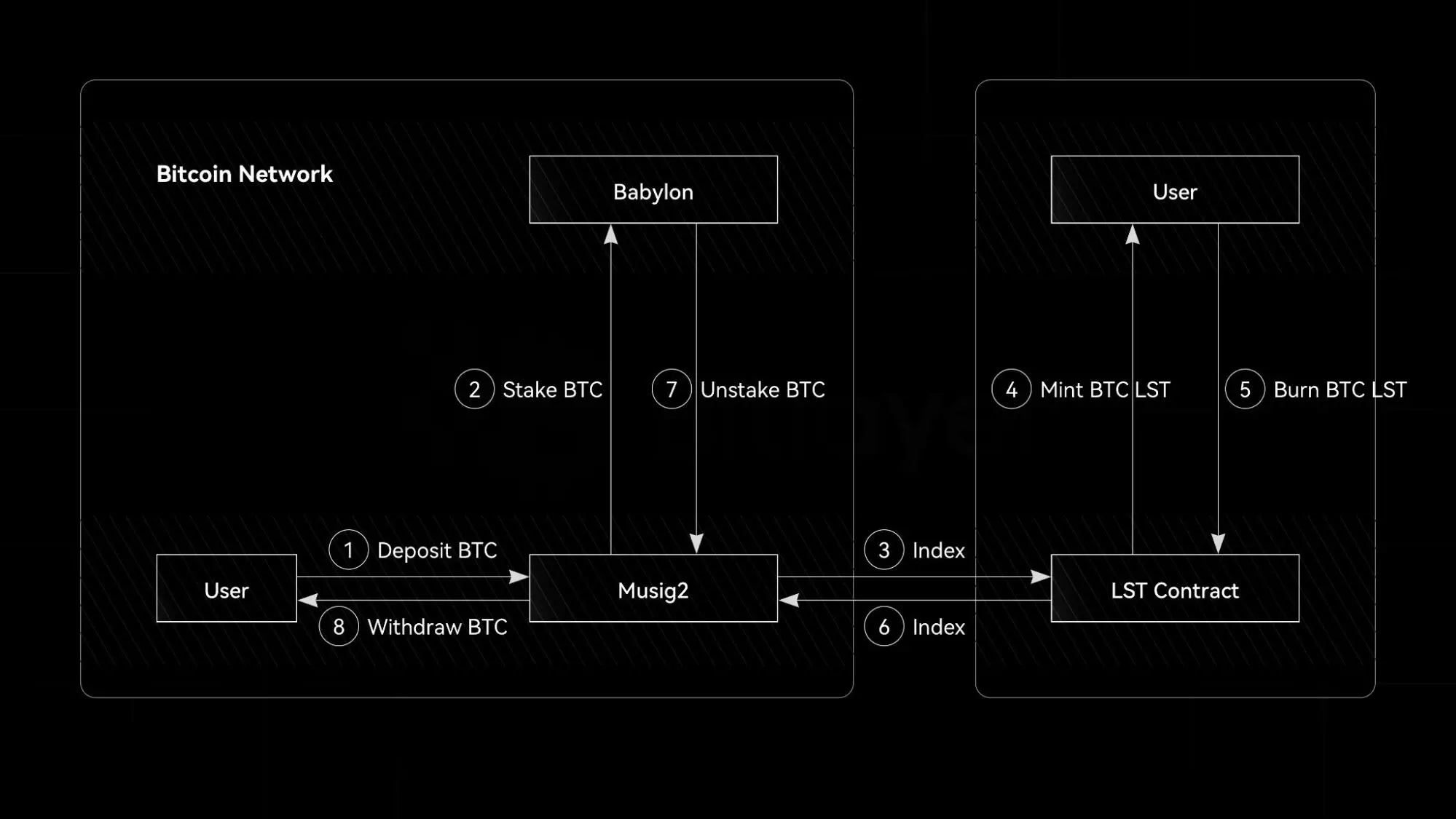Click the User node on the right side
Viewport: 1456px width, 819px height.
tap(1175, 191)
